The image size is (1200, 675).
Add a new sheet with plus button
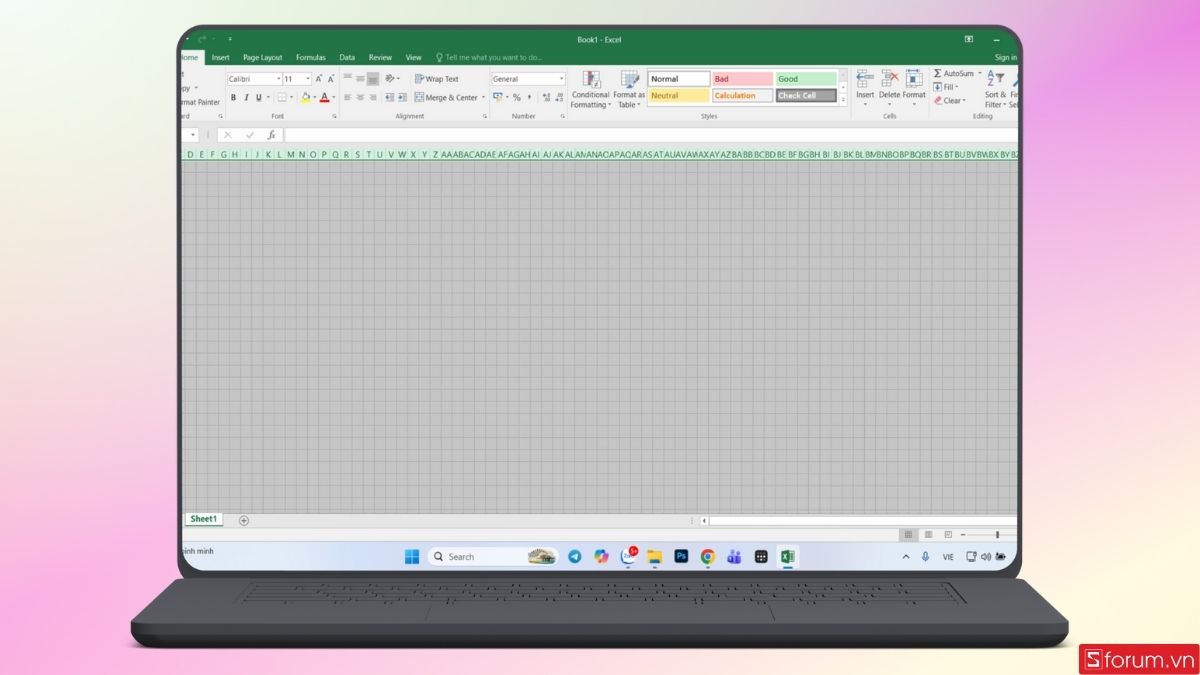244,520
